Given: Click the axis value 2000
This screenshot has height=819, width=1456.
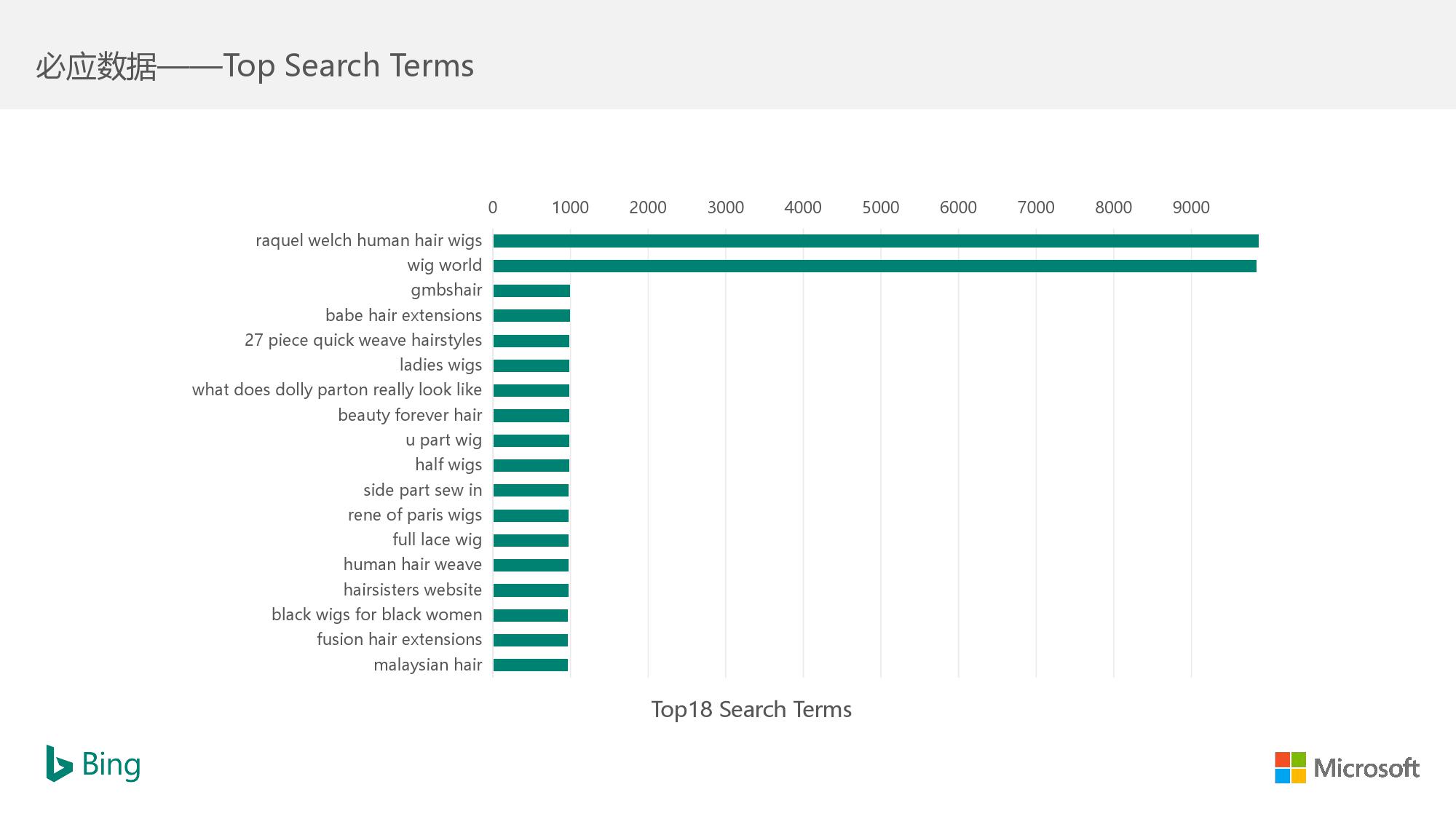Looking at the screenshot, I should 648,207.
